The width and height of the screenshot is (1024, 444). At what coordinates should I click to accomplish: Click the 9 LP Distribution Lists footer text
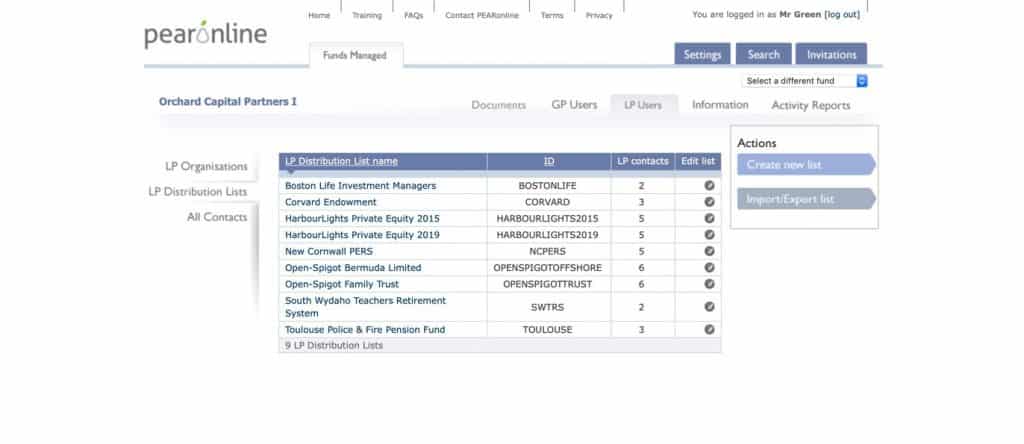[x=334, y=345]
